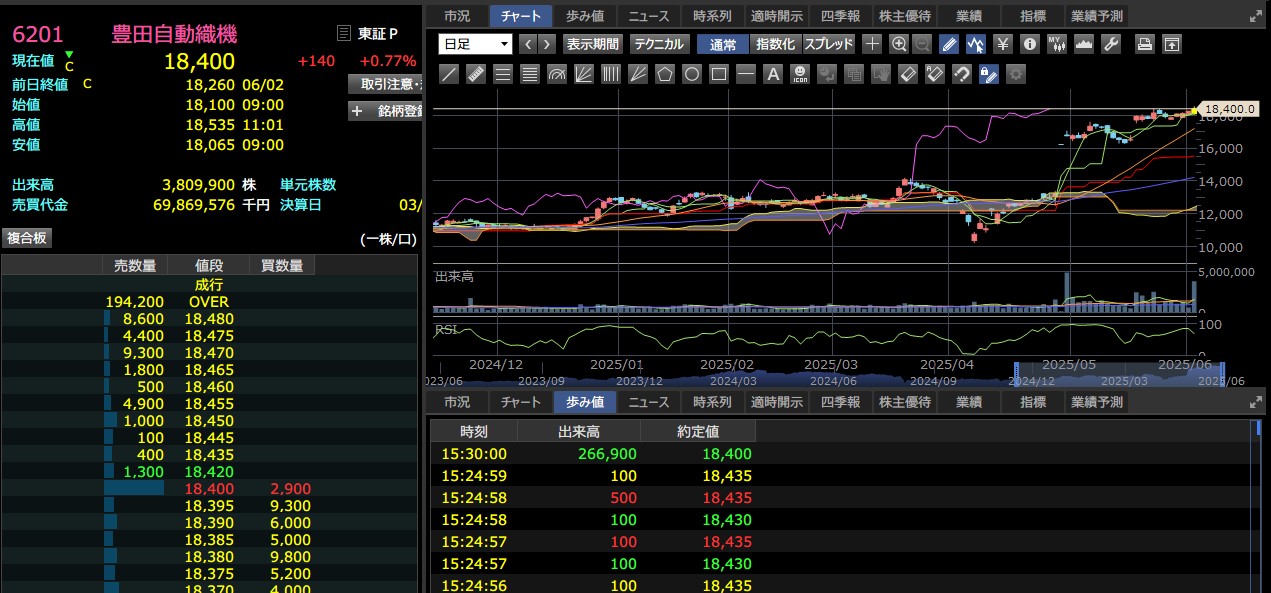
Task: Click the erase-all drawings icon
Action: [935, 74]
